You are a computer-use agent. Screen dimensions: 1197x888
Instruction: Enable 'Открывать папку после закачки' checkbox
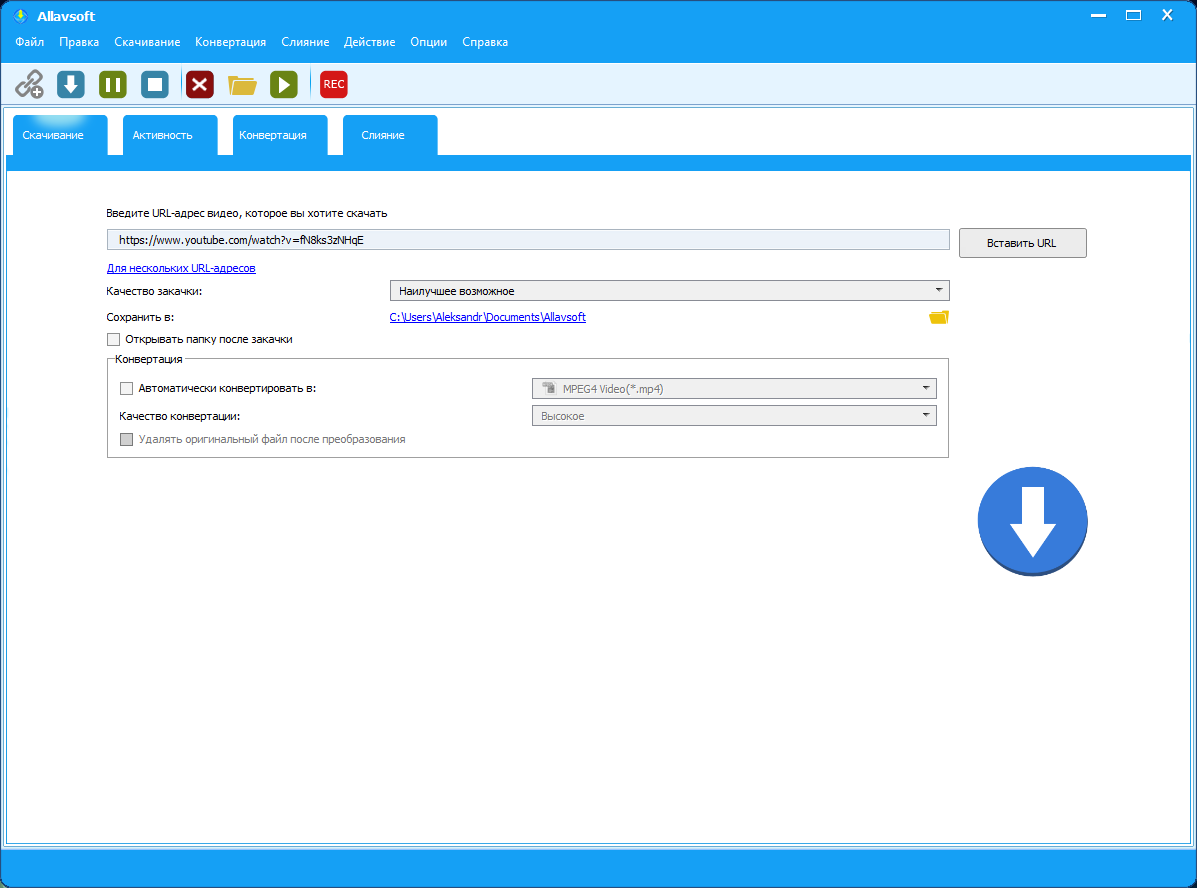point(113,340)
